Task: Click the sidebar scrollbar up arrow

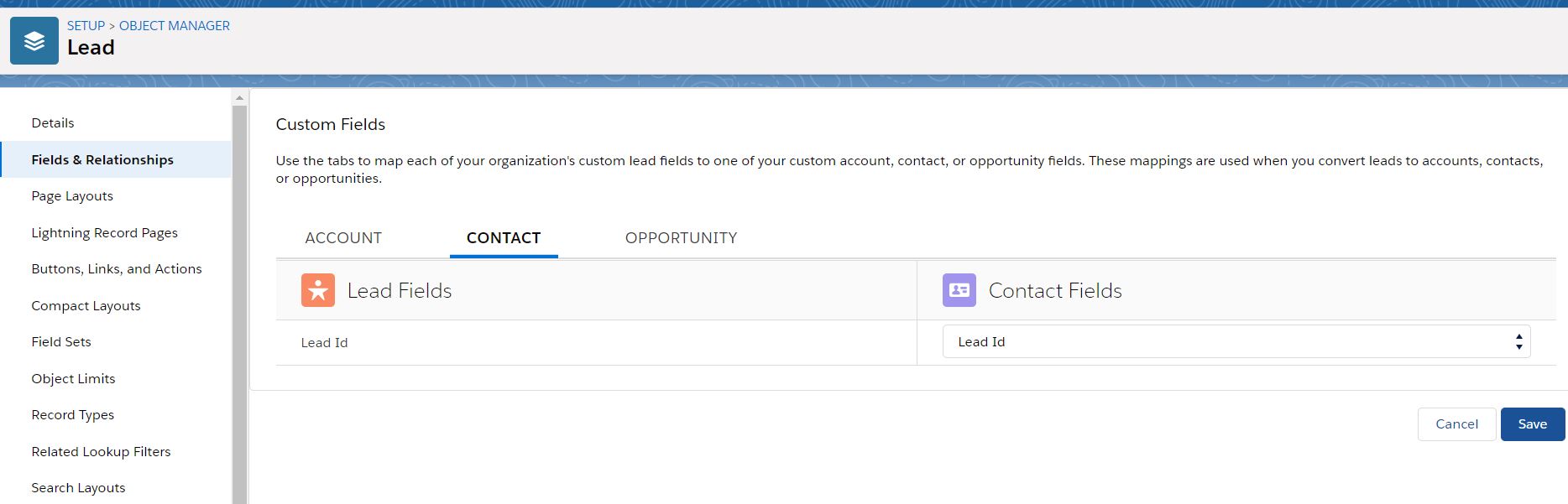Action: 239,98
